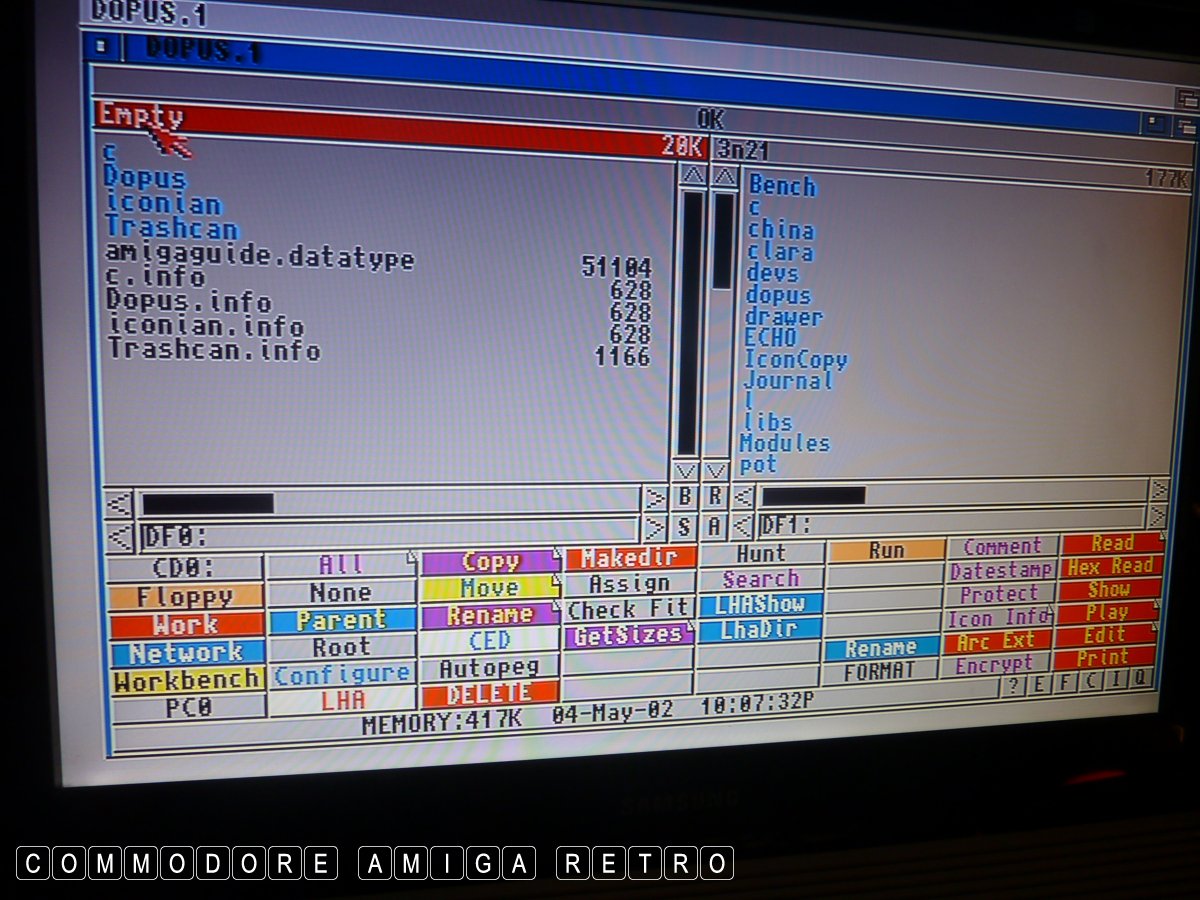Click the tiny F button at bottom right
Screen dimensions: 1200x900
(1064, 682)
